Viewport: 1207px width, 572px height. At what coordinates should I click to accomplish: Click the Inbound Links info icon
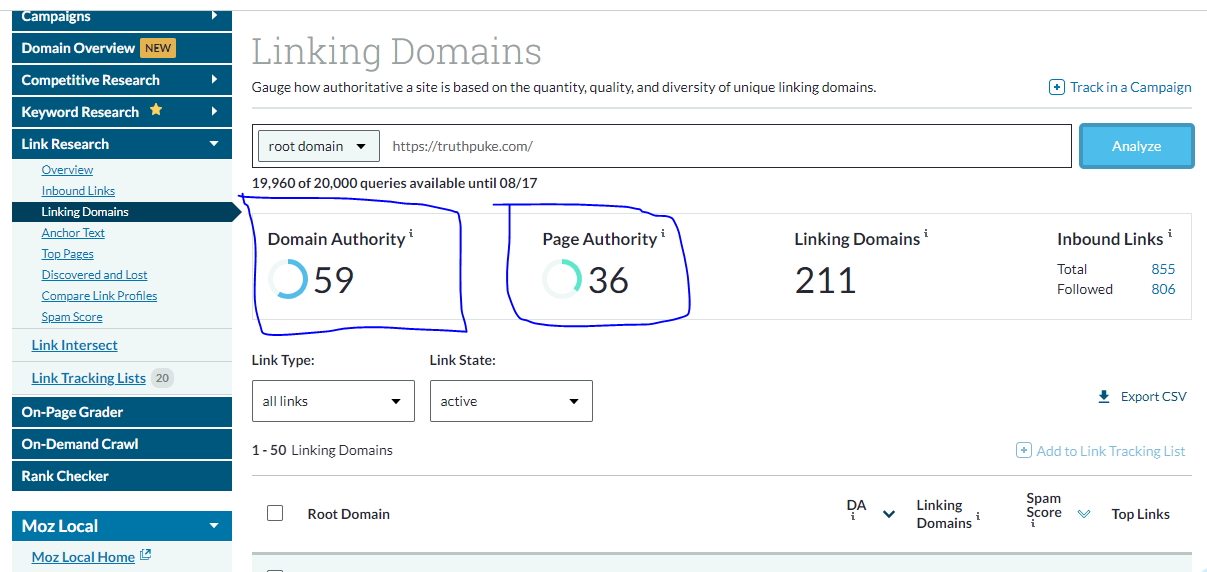(1170, 233)
